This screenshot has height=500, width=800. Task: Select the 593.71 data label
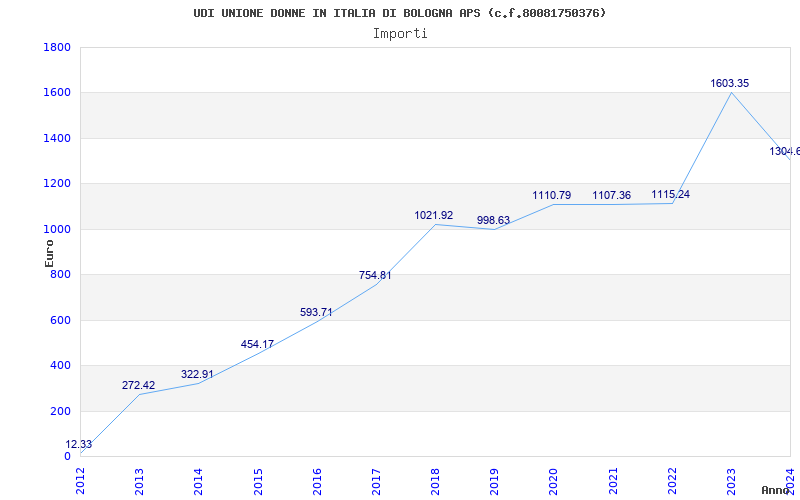click(x=316, y=312)
